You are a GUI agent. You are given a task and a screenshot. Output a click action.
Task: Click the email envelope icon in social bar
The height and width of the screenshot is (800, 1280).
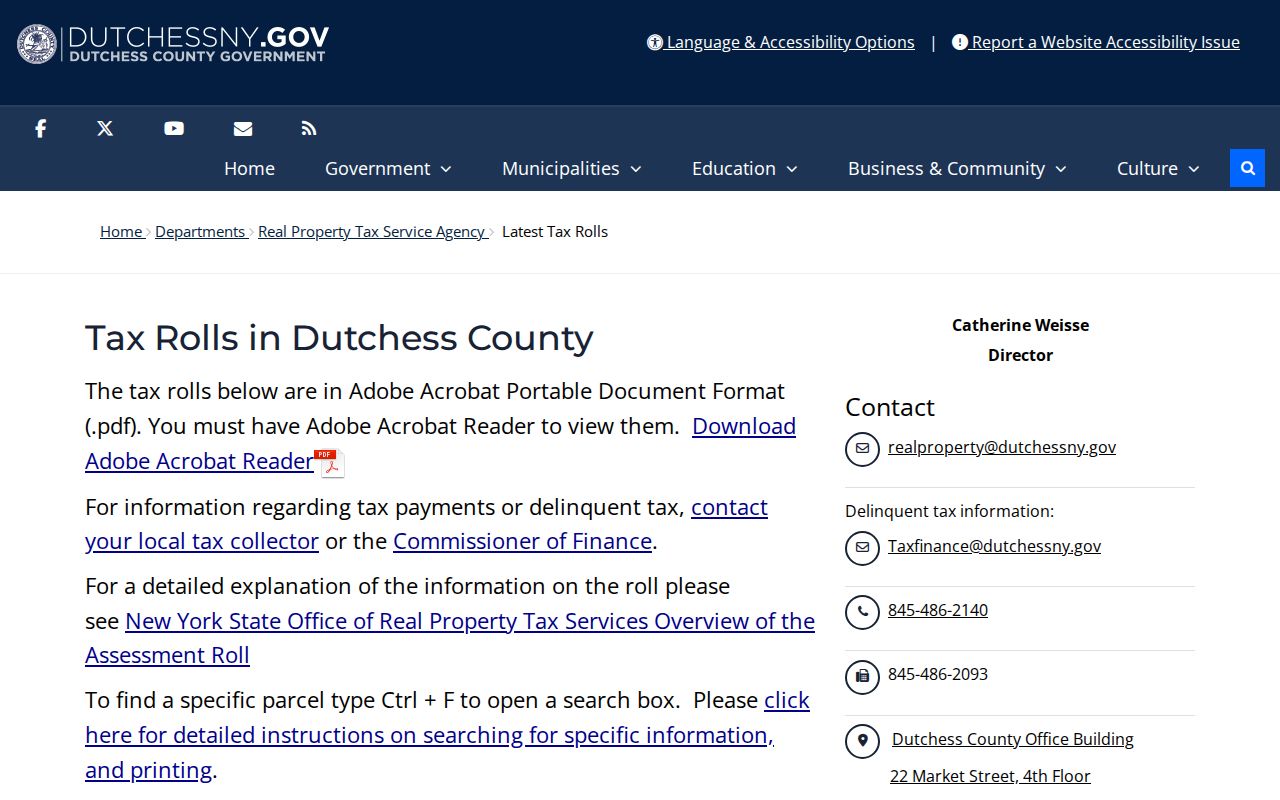(x=243, y=128)
